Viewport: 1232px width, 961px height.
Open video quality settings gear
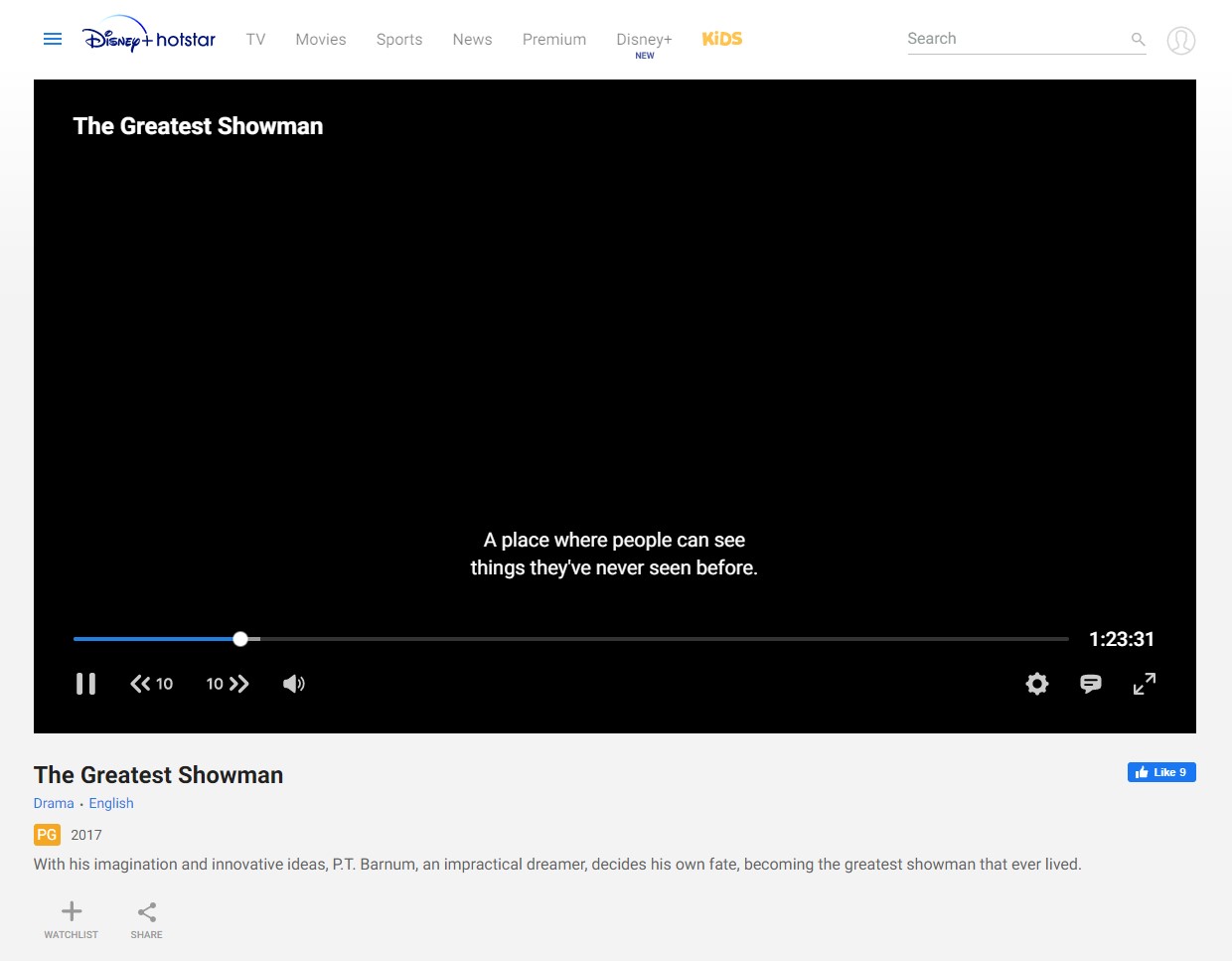pyautogui.click(x=1037, y=684)
